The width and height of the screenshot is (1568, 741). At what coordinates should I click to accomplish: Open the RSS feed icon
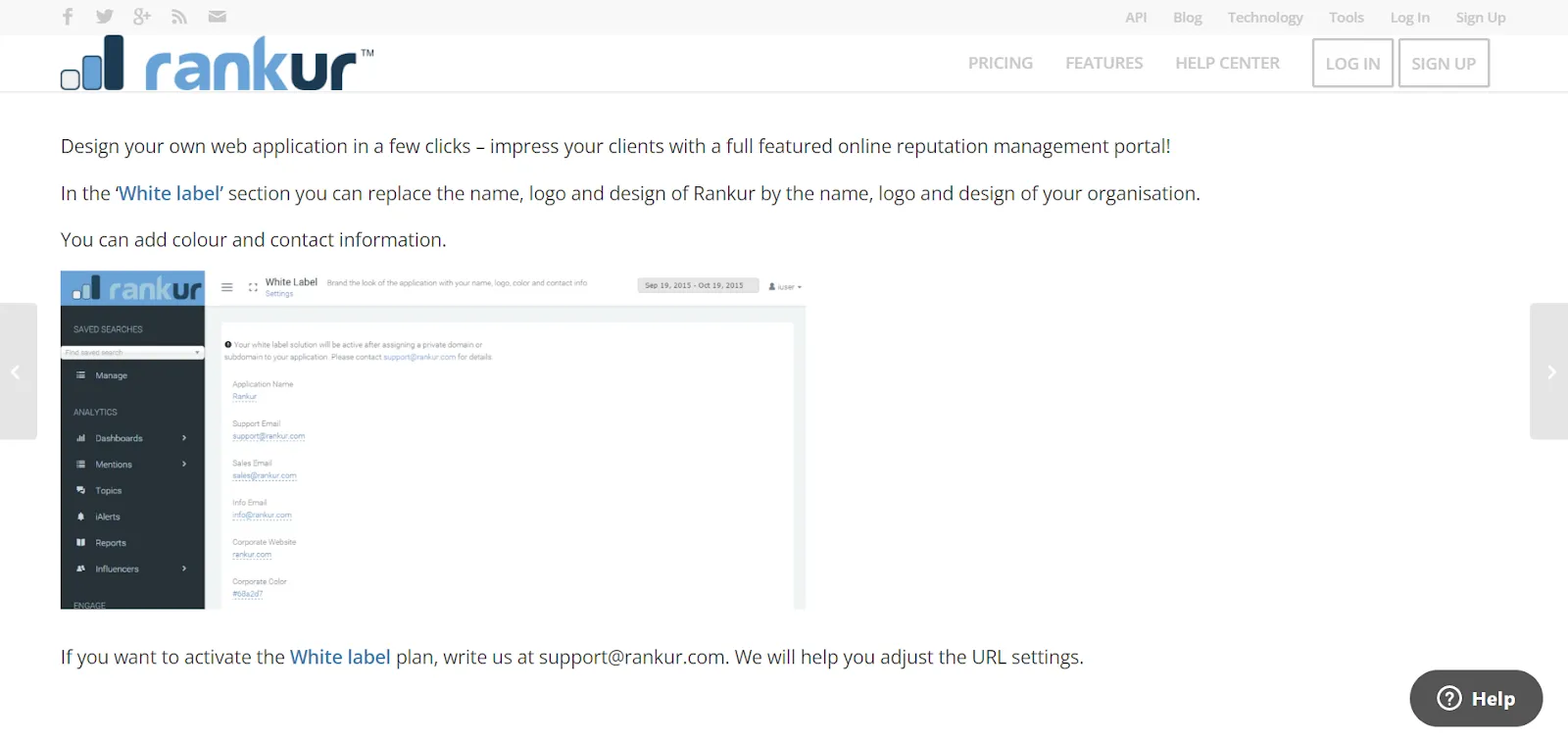coord(179,17)
